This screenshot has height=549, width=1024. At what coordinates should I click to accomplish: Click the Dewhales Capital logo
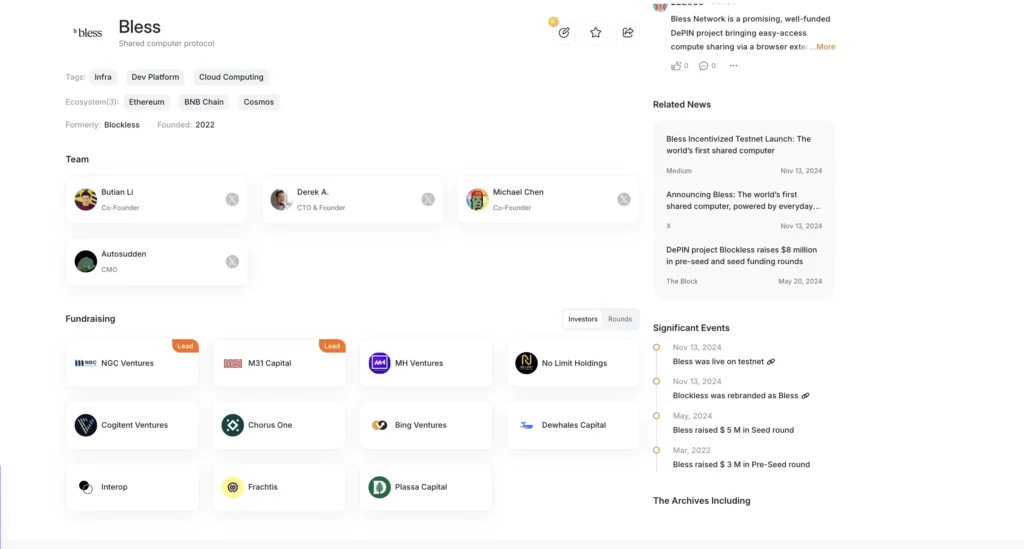click(526, 425)
